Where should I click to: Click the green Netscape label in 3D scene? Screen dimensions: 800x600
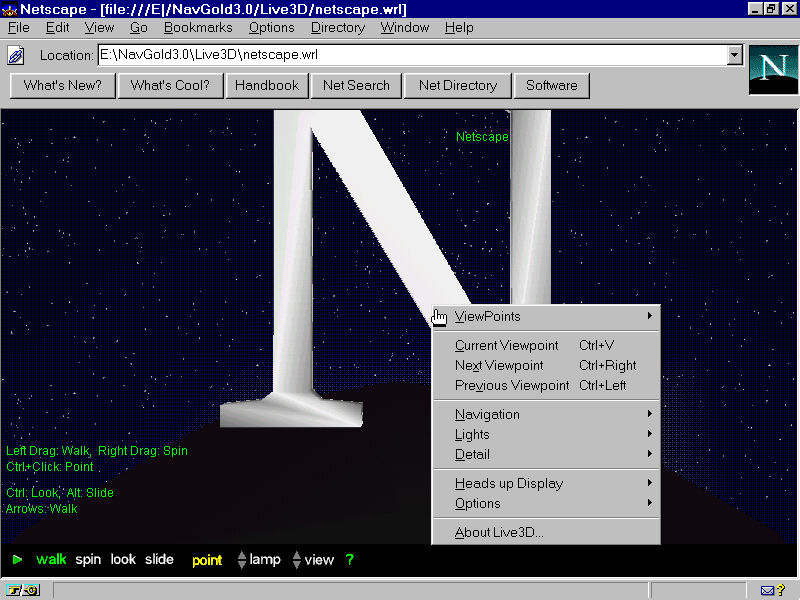click(x=482, y=137)
